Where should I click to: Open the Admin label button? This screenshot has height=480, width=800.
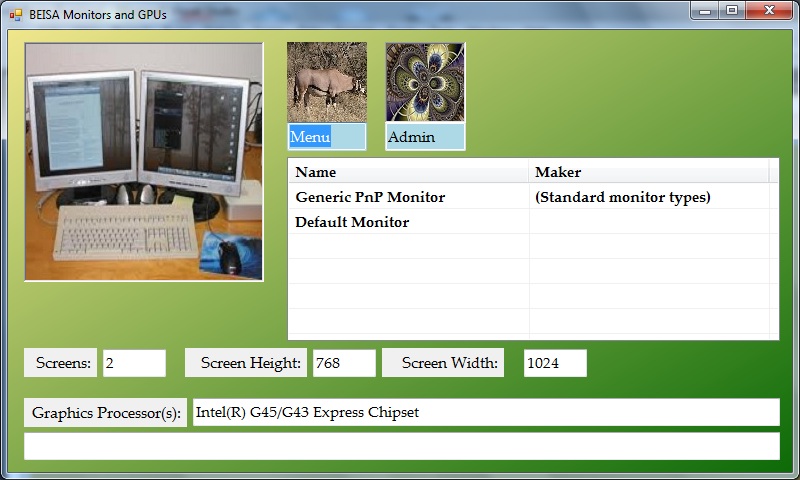[x=425, y=137]
